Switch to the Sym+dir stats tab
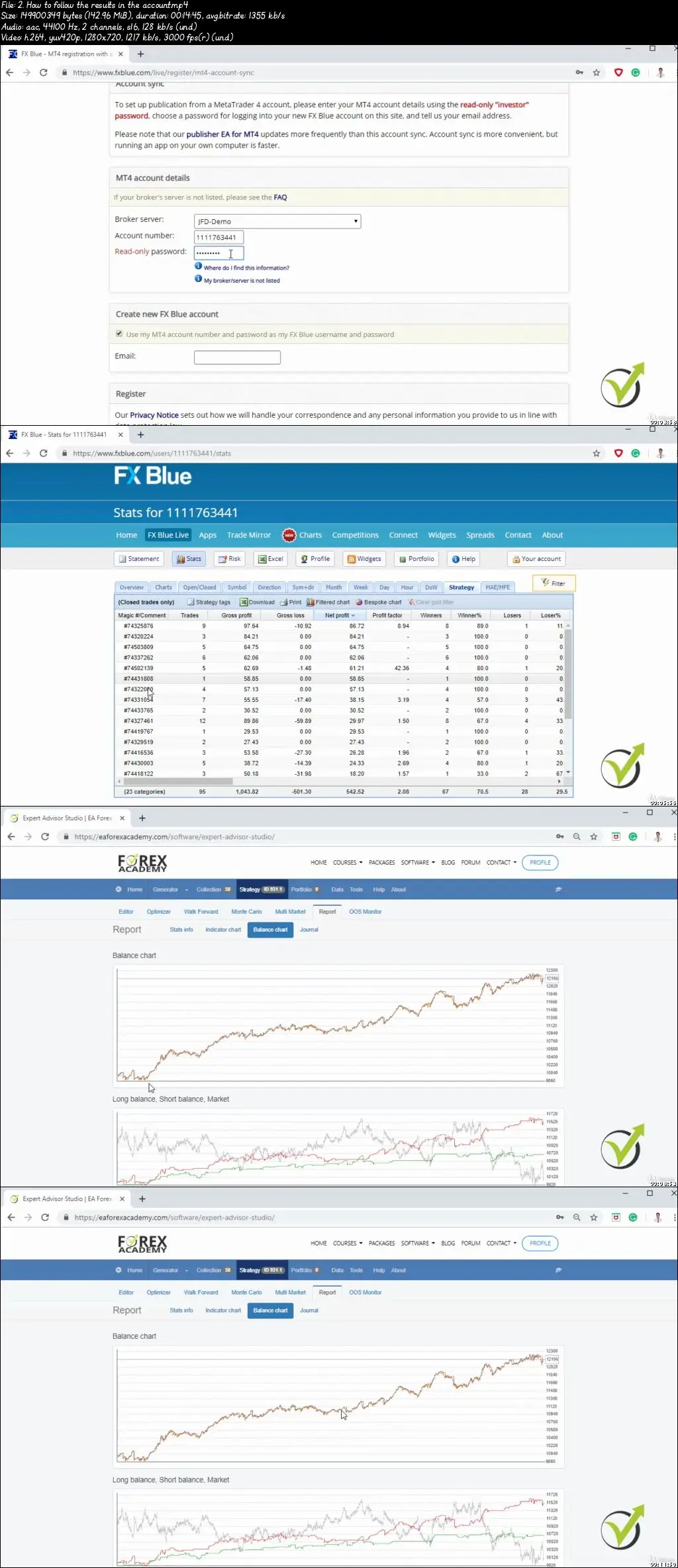The width and height of the screenshot is (678, 1568). click(303, 587)
